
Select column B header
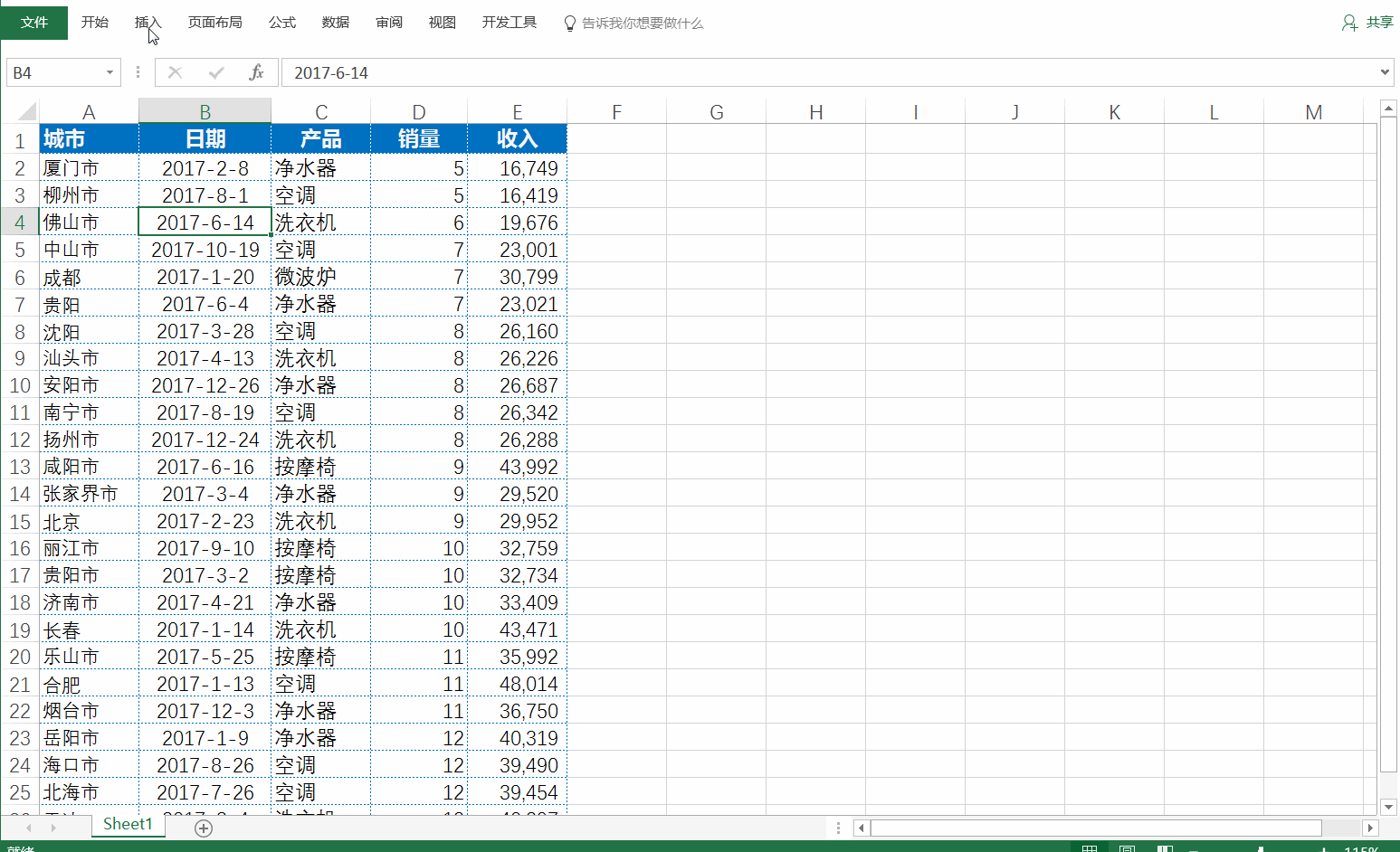205,112
